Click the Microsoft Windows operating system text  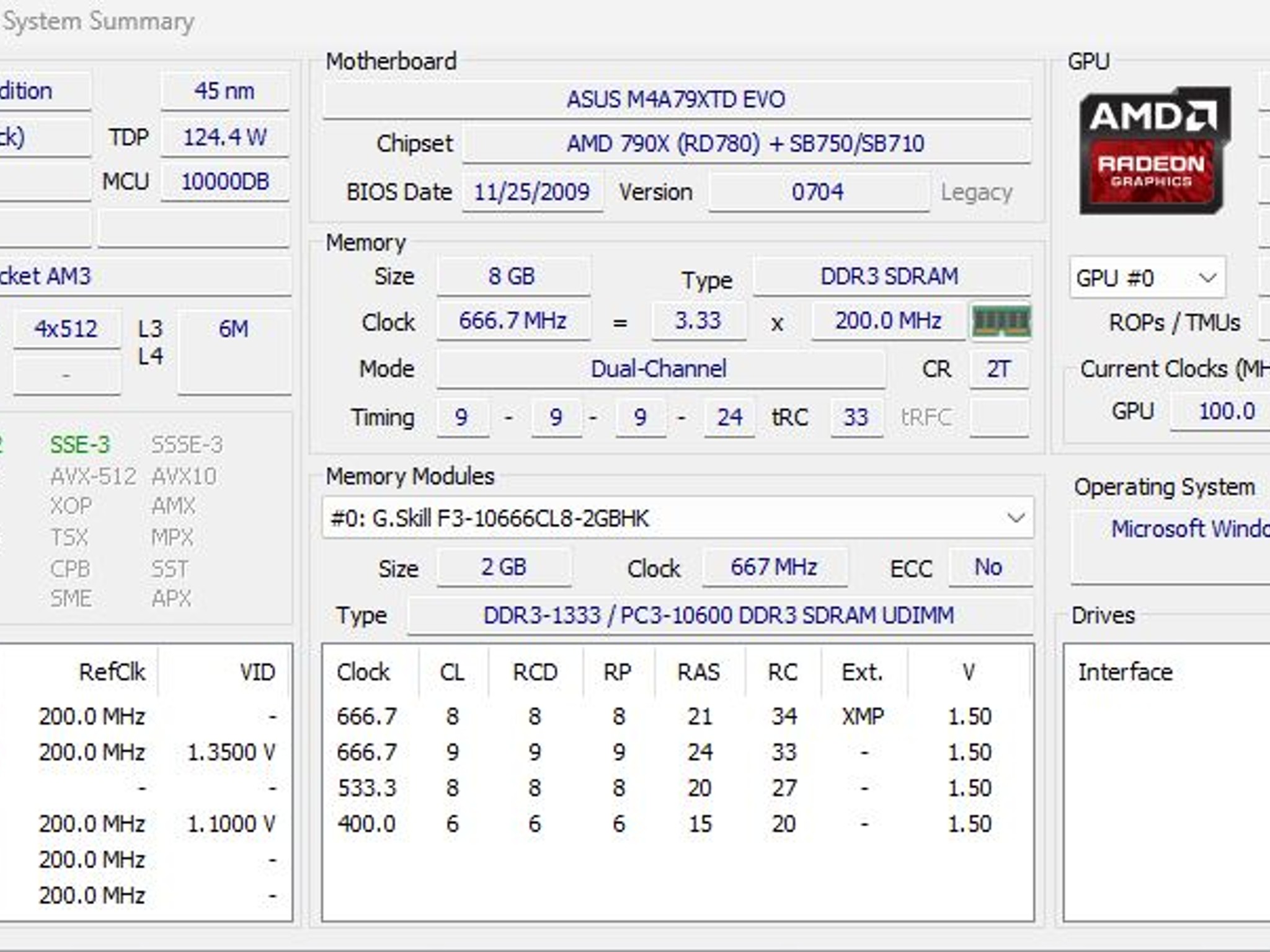pyautogui.click(x=1190, y=529)
